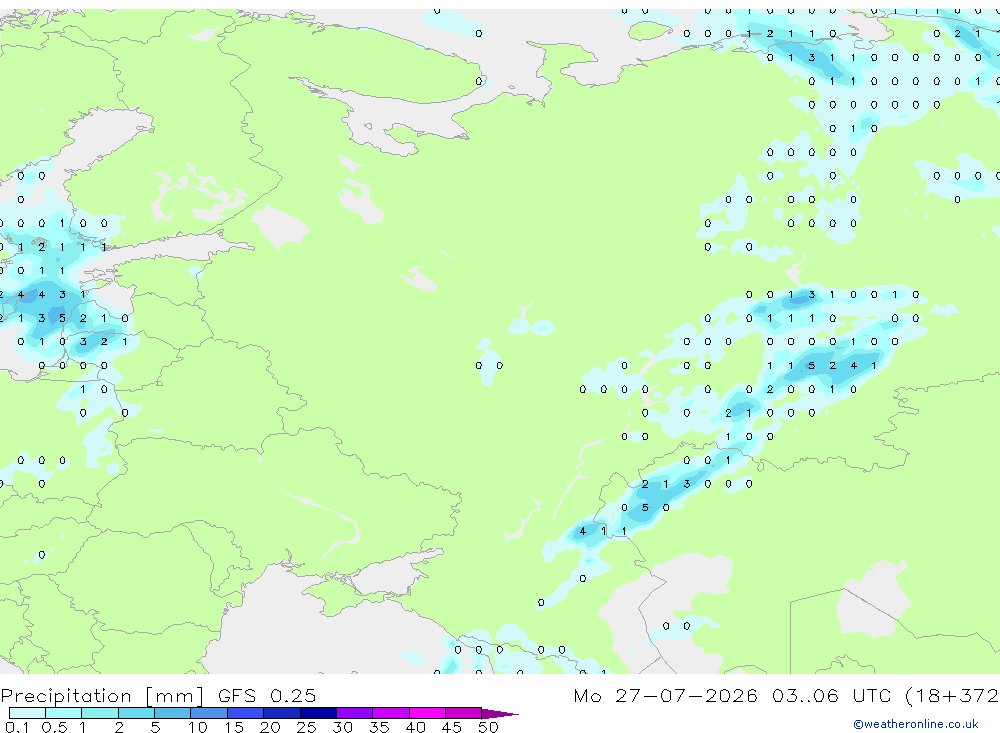1000x733 pixels.
Task: Click the '(18+372' forecast hour text
Action: click(952, 695)
